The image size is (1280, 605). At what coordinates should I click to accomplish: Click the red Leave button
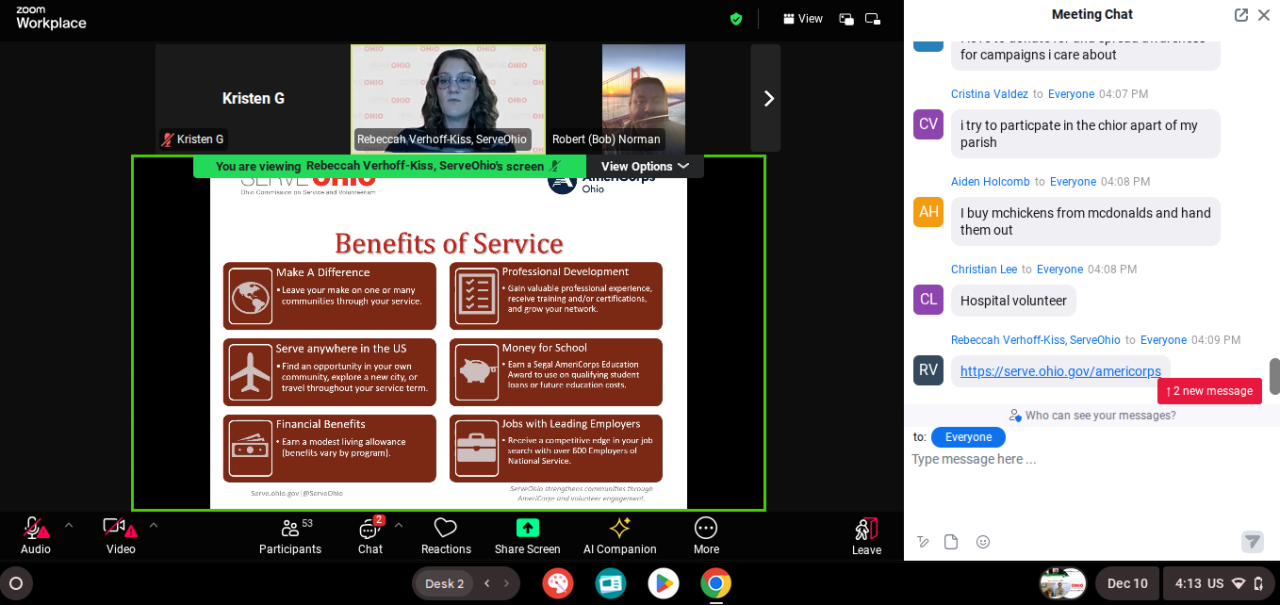coord(866,535)
